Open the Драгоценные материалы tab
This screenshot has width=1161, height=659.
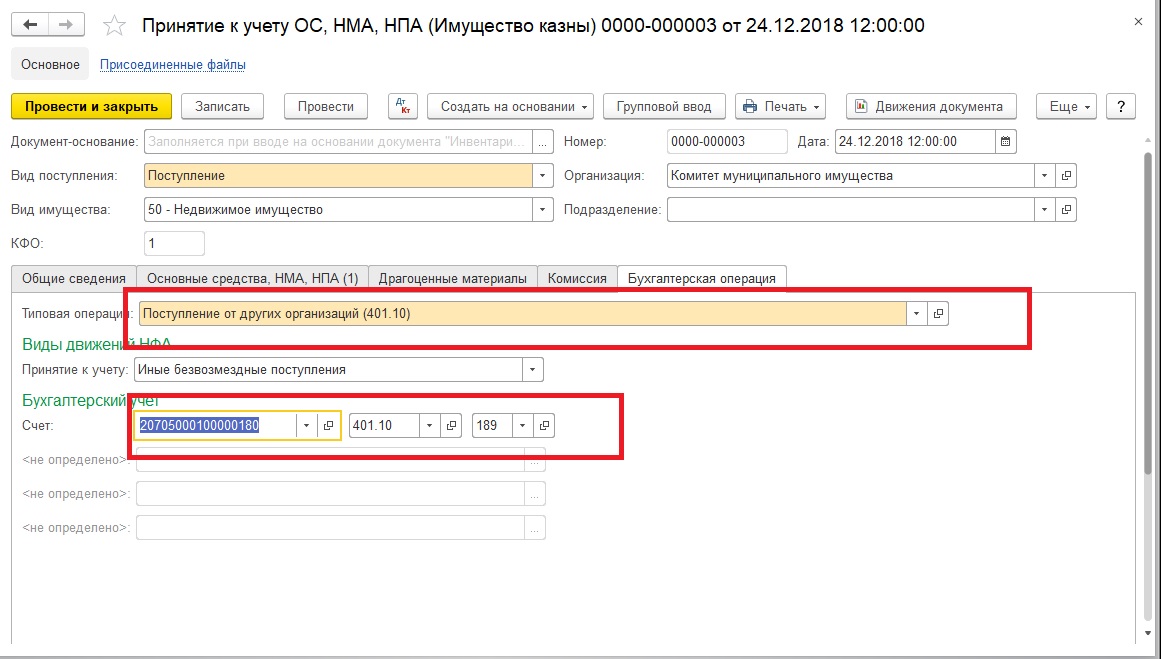pos(453,278)
